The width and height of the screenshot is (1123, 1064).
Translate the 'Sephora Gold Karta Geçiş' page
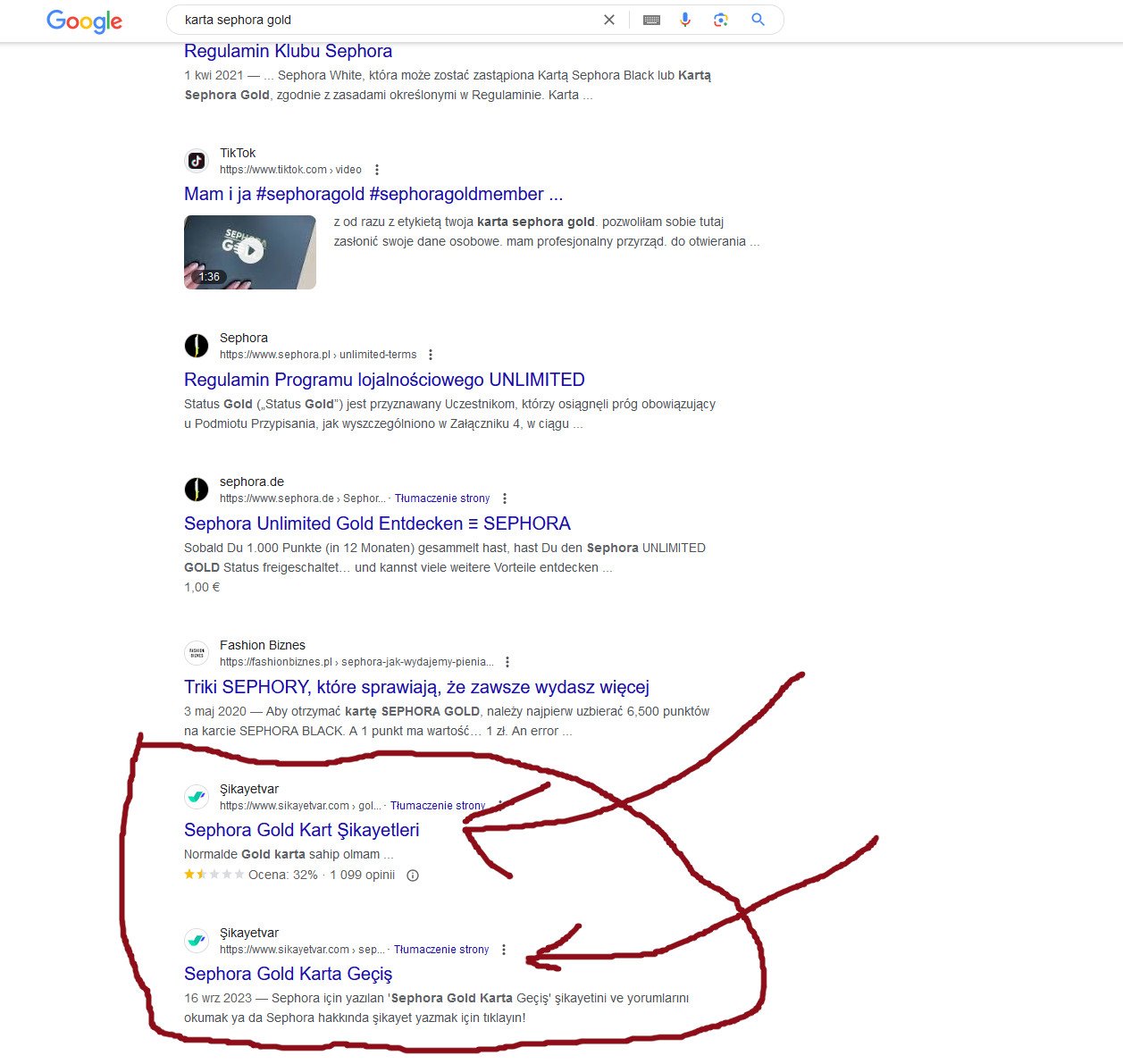441,950
